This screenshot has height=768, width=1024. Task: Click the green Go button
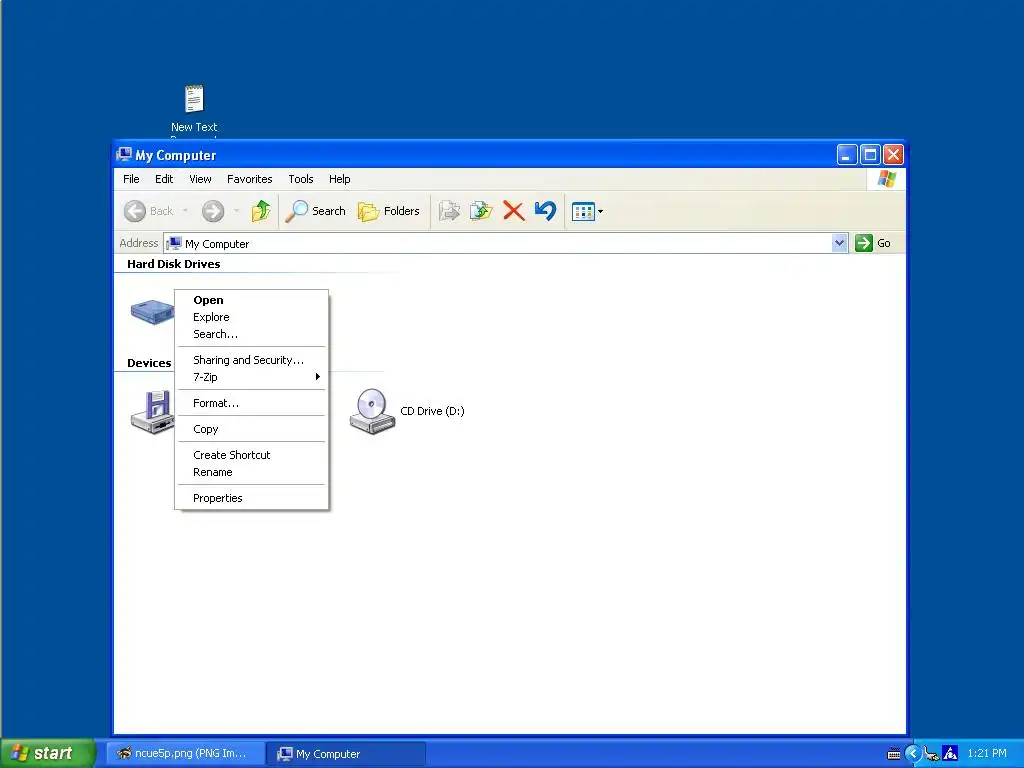[873, 243]
